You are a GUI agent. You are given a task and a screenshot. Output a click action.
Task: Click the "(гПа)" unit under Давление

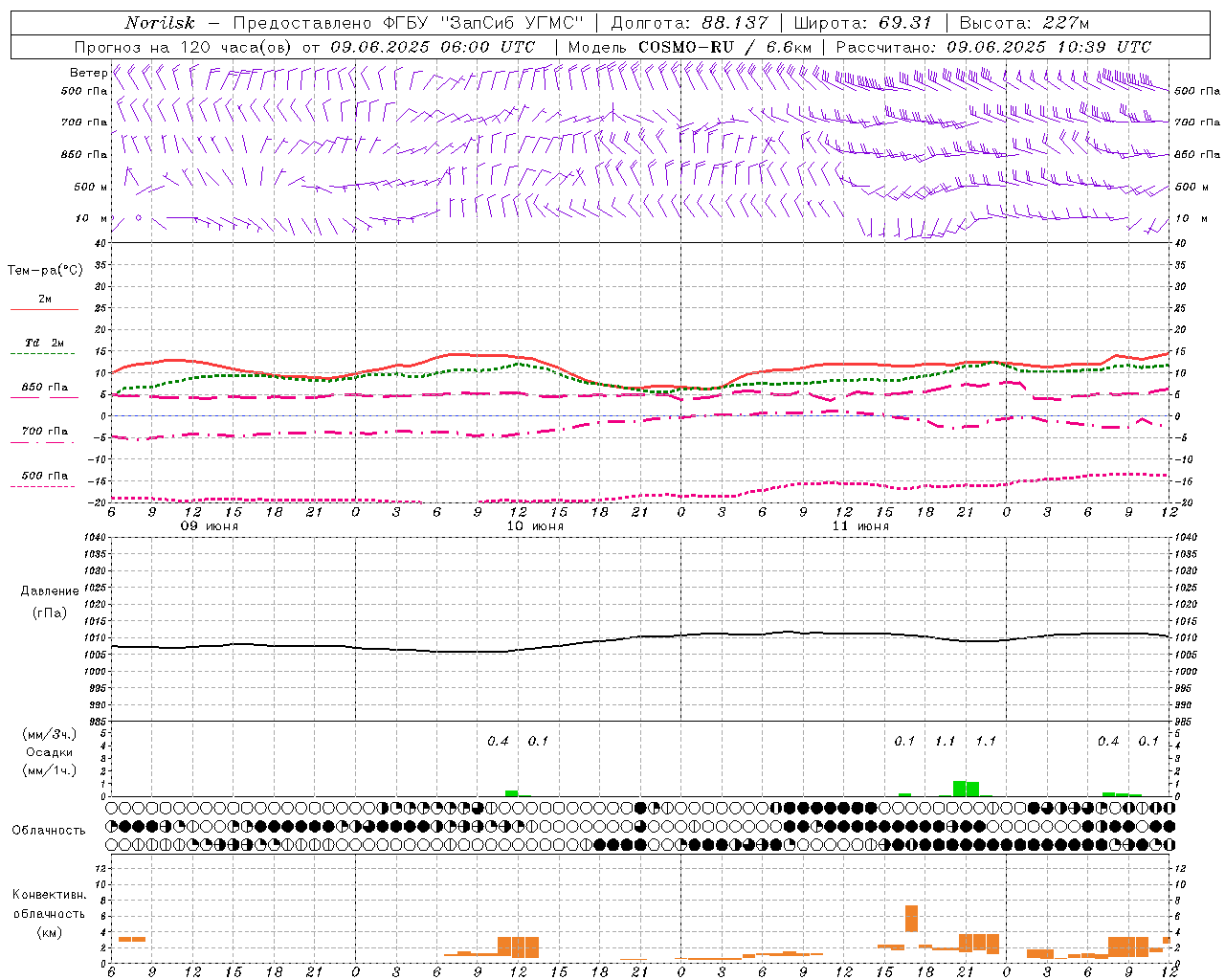(x=50, y=613)
